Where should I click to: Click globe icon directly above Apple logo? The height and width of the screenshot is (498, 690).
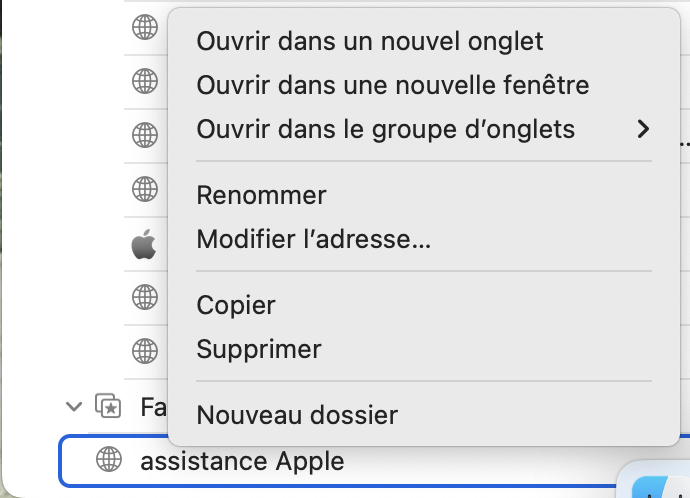(145, 188)
